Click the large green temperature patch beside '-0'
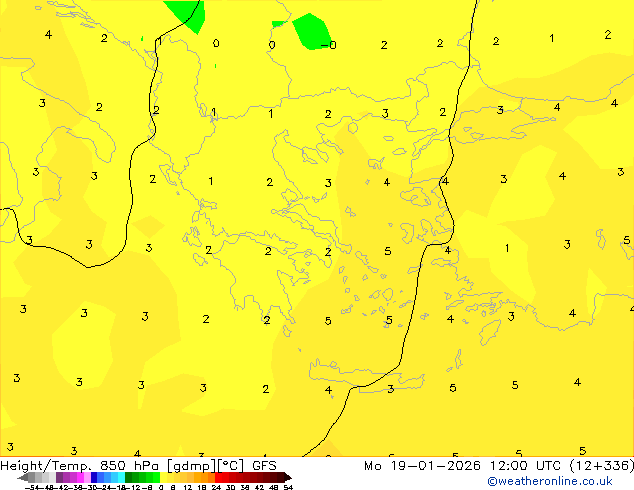 coord(312,32)
